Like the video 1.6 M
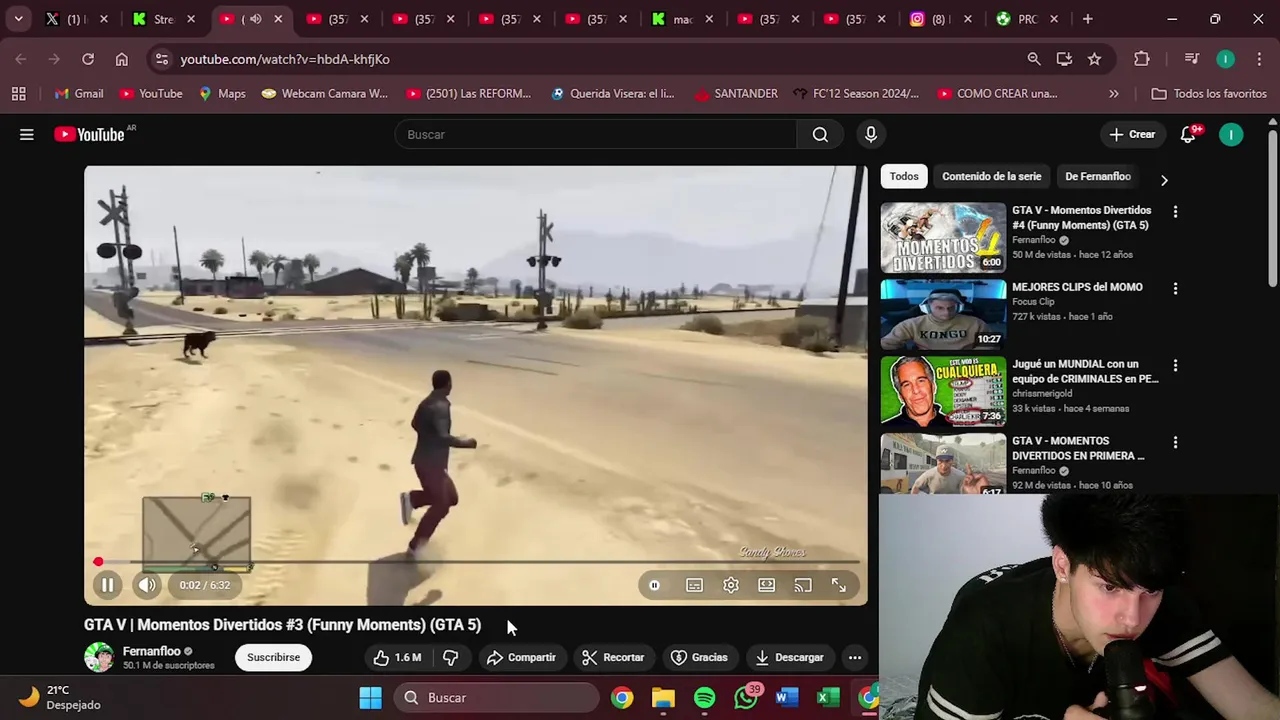The height and width of the screenshot is (720, 1280). pyautogui.click(x=398, y=657)
